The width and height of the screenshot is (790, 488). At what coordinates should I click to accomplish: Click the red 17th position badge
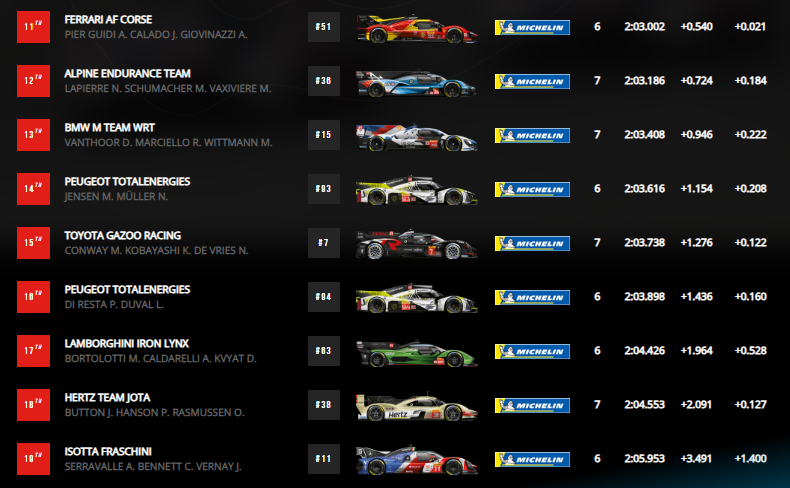point(33,351)
